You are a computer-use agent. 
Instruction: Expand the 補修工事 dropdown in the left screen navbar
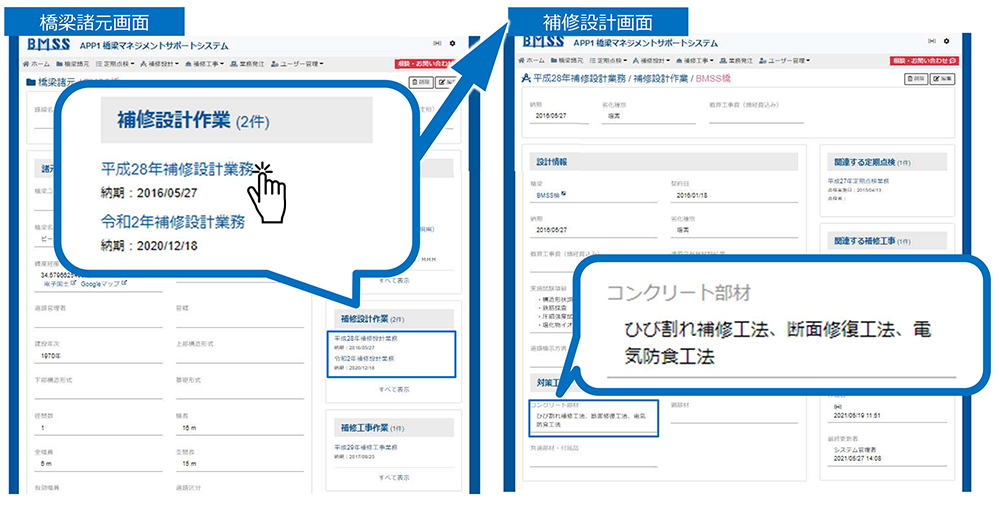coord(206,63)
